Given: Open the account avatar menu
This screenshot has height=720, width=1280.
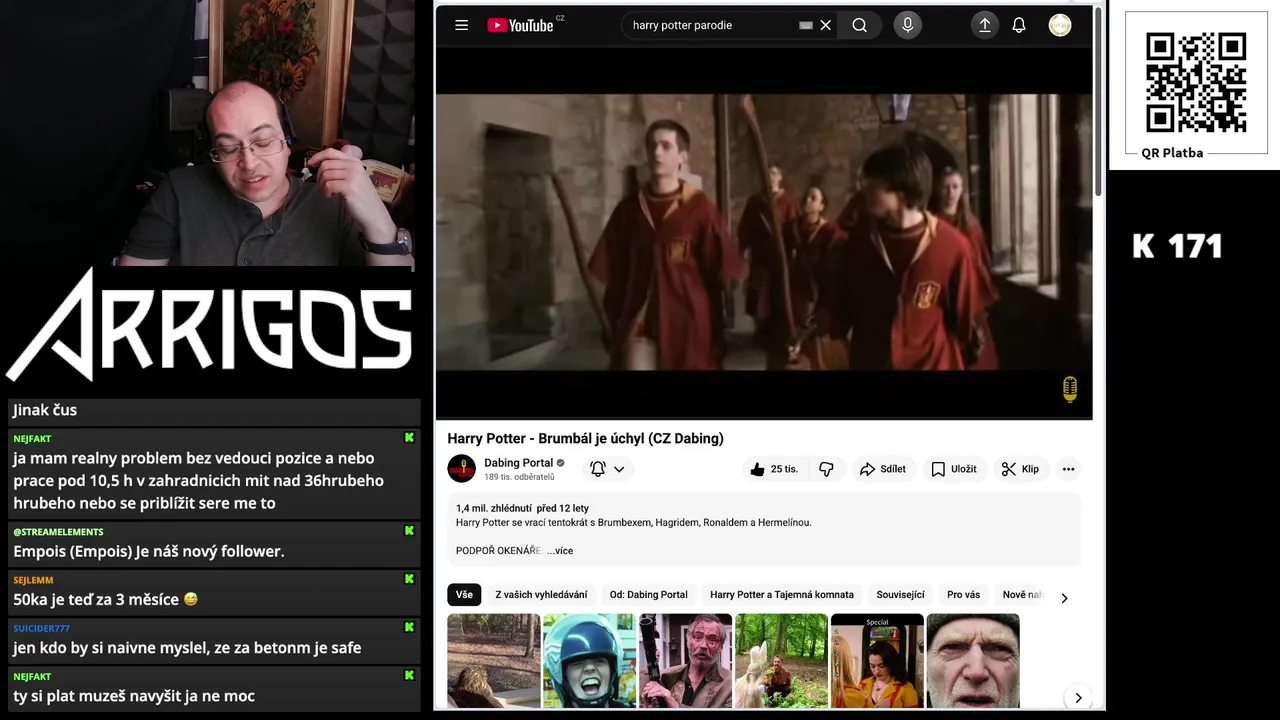Looking at the screenshot, I should 1060,25.
